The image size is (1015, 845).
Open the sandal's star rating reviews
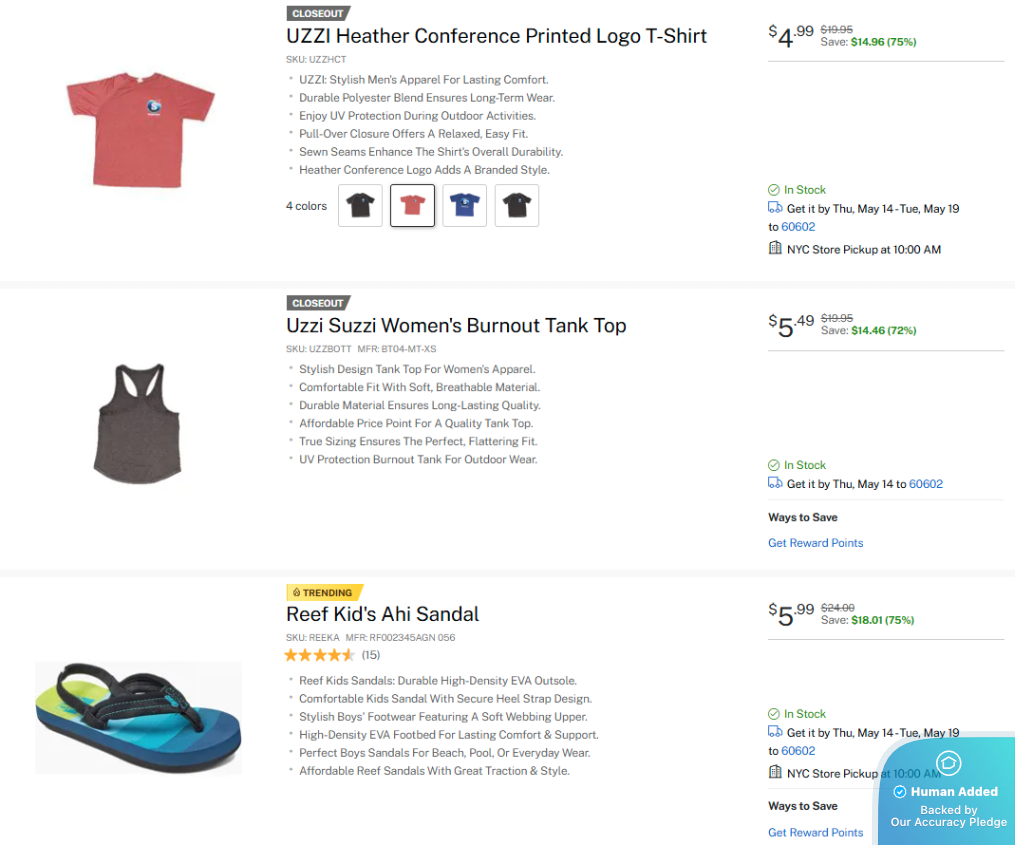click(331, 655)
